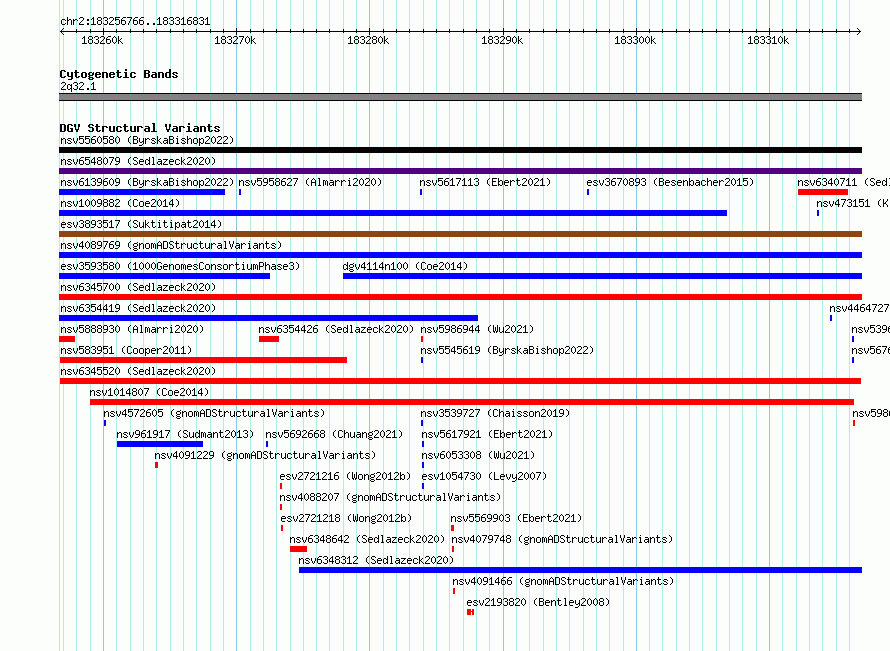The width and height of the screenshot is (890, 651).
Task: Click the nsv5986944 (Wu2021) label
Action: coord(477,329)
